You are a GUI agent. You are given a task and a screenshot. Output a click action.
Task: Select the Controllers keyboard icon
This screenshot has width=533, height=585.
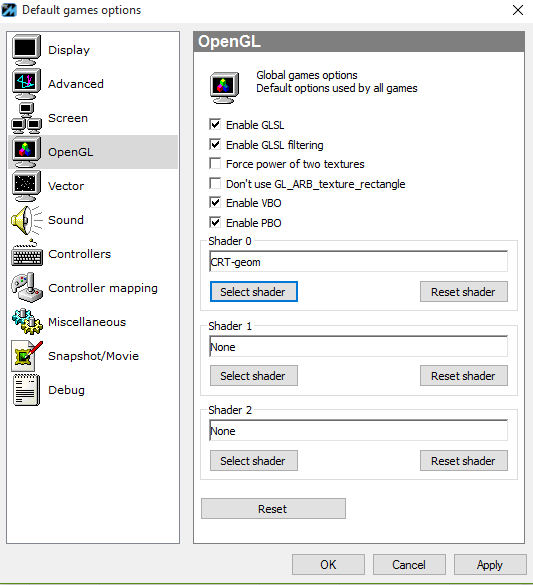click(x=27, y=254)
